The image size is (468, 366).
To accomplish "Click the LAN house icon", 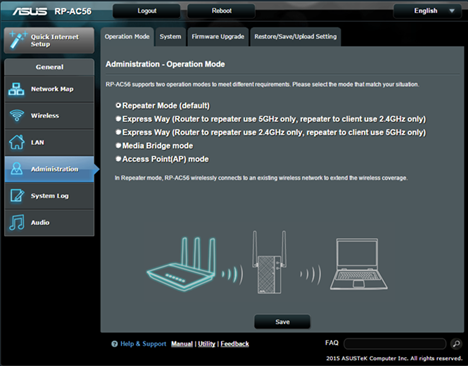I will 16,142.
